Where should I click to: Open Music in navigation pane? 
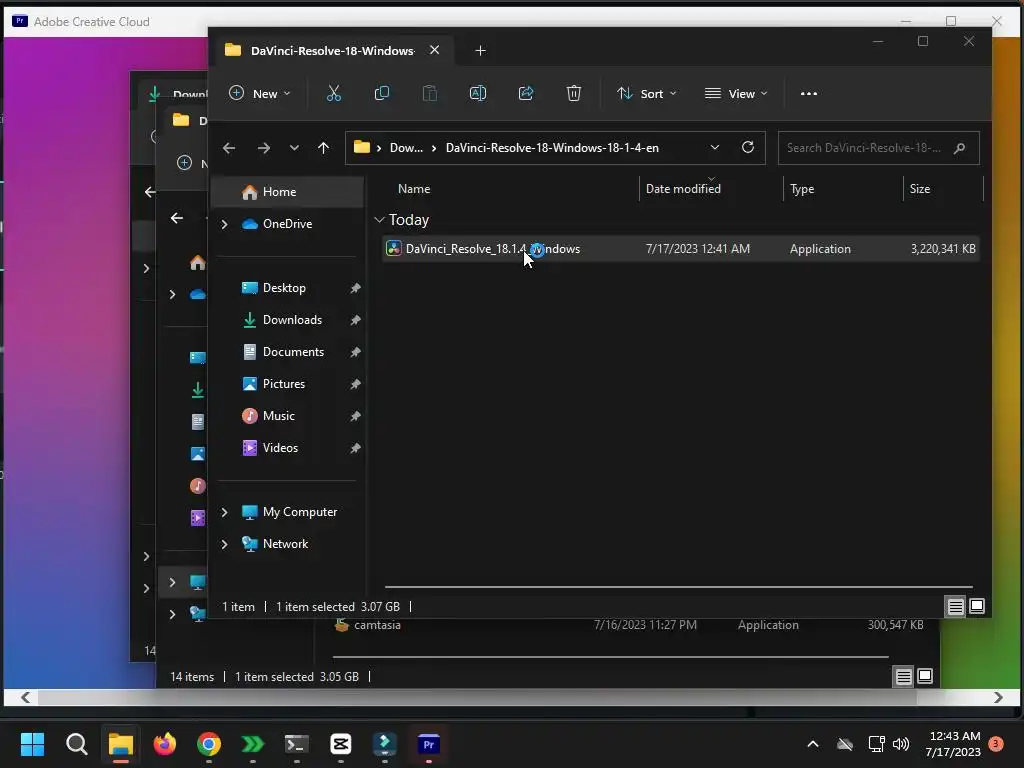tap(278, 416)
